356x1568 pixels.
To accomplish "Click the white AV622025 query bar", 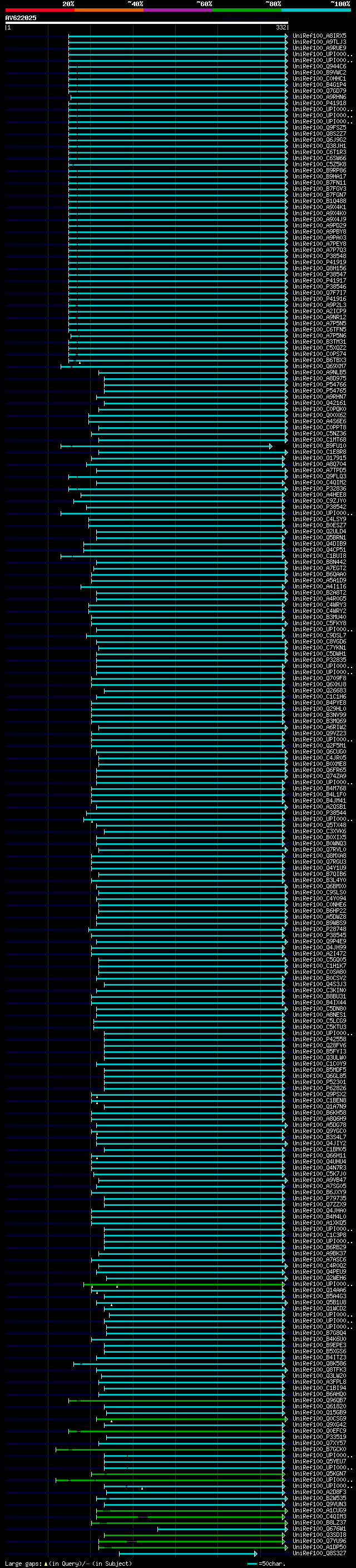I will pyautogui.click(x=147, y=22).
